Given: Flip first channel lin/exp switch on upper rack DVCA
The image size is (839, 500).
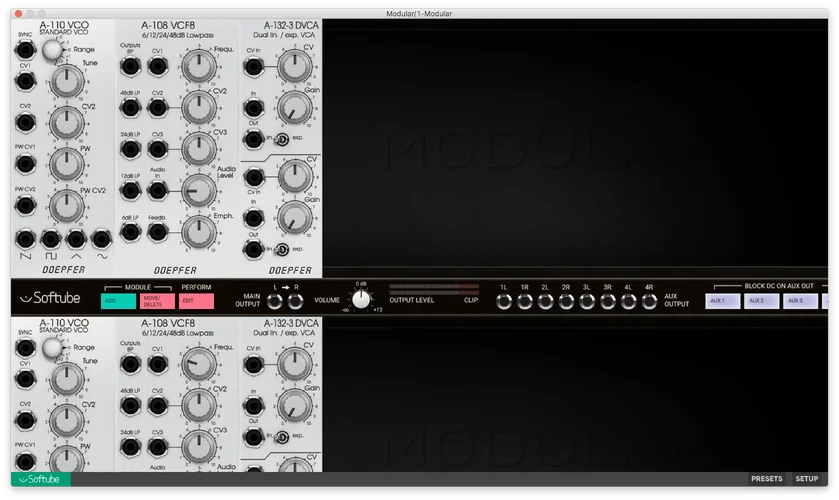Looking at the screenshot, I should point(282,139).
